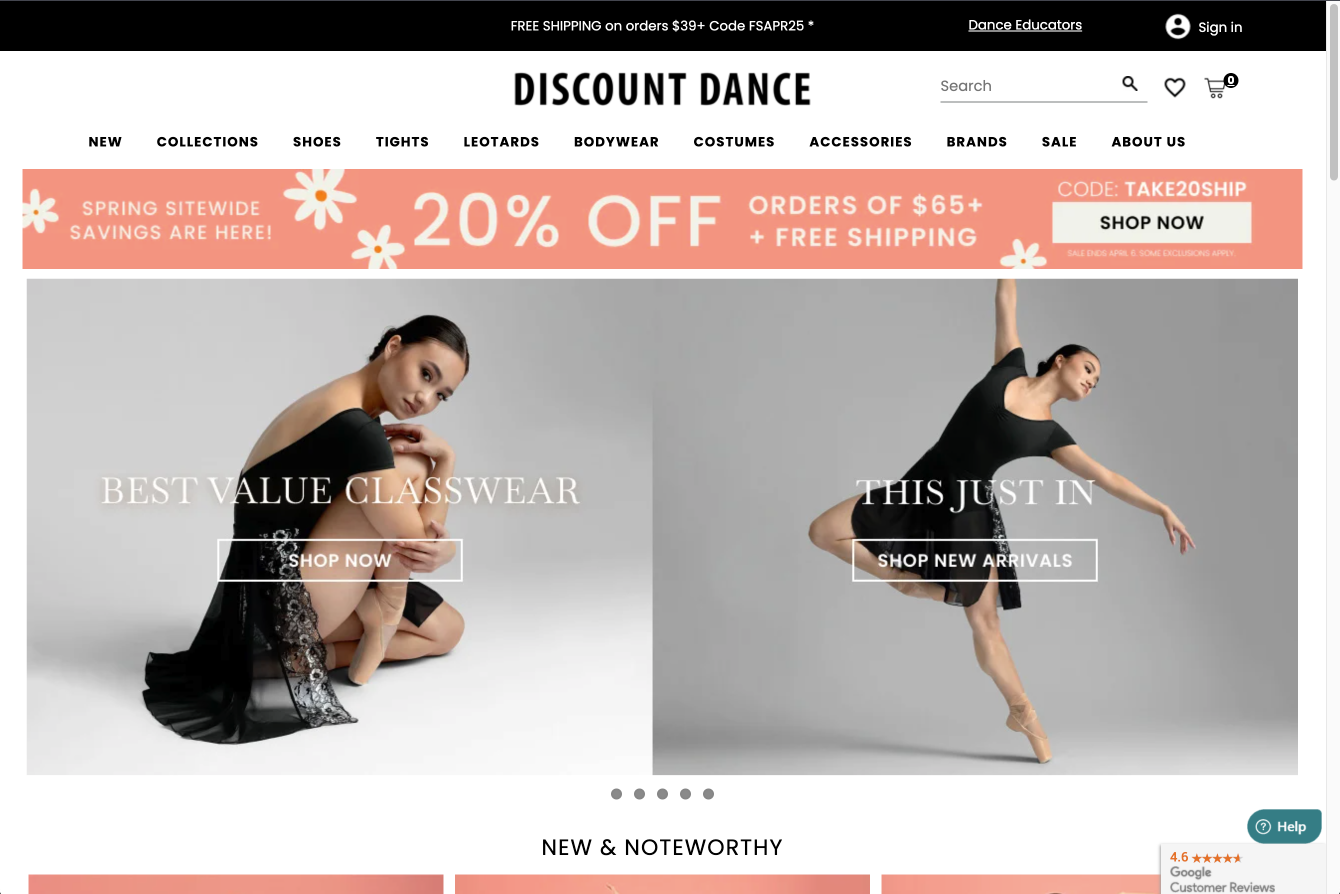Click the account profile icon
Viewport: 1340px width, 894px height.
coord(1178,27)
